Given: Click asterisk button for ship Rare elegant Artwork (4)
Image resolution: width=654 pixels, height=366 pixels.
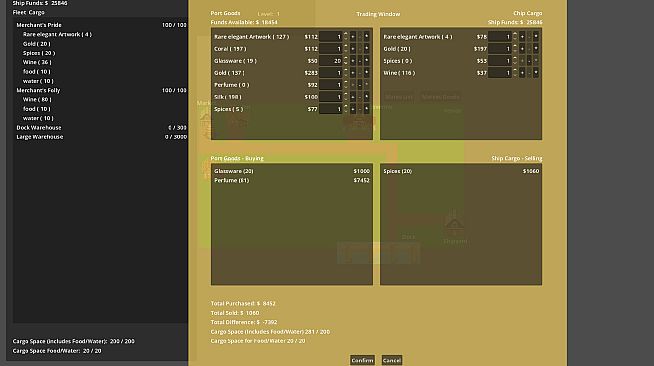Looking at the screenshot, I should (536, 37).
